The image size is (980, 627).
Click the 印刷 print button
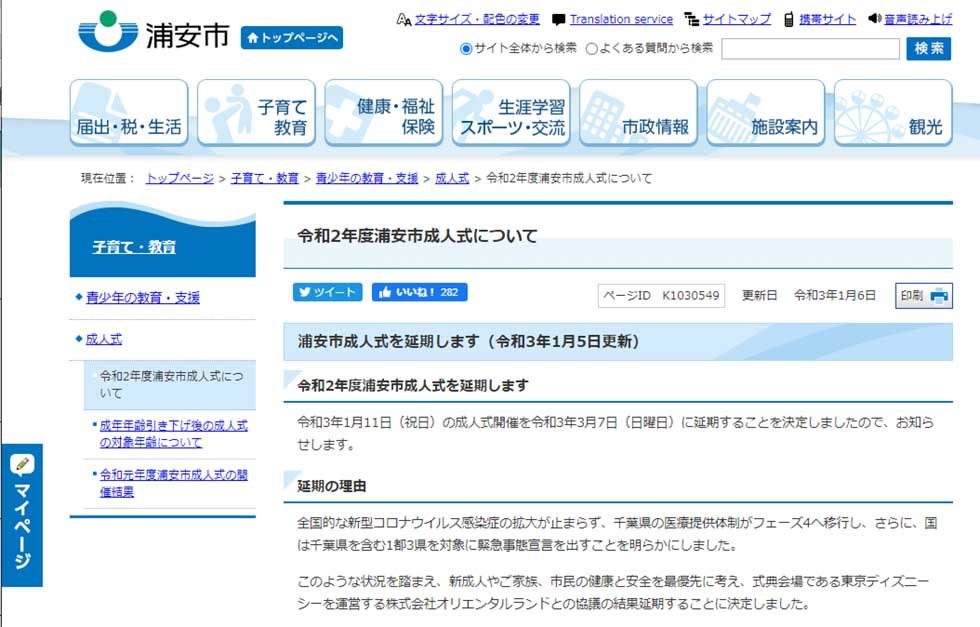924,296
